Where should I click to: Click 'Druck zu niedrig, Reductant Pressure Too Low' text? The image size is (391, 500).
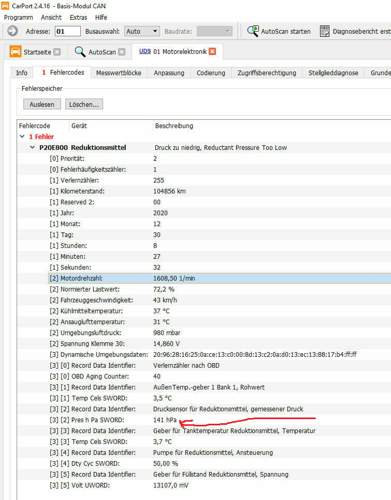coord(220,147)
